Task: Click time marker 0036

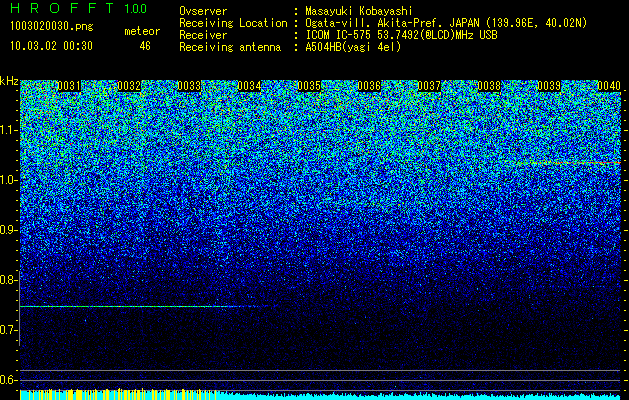Action: (369, 86)
